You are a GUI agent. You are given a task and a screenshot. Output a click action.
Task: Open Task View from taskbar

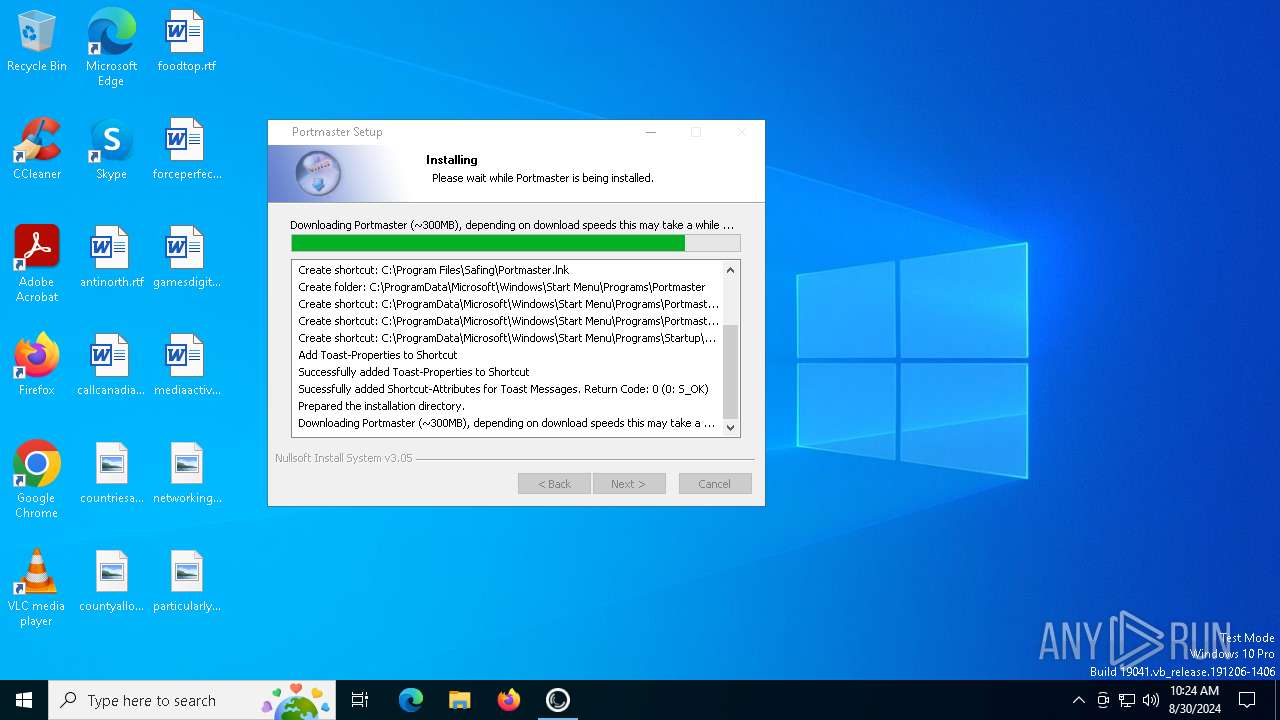[x=360, y=700]
